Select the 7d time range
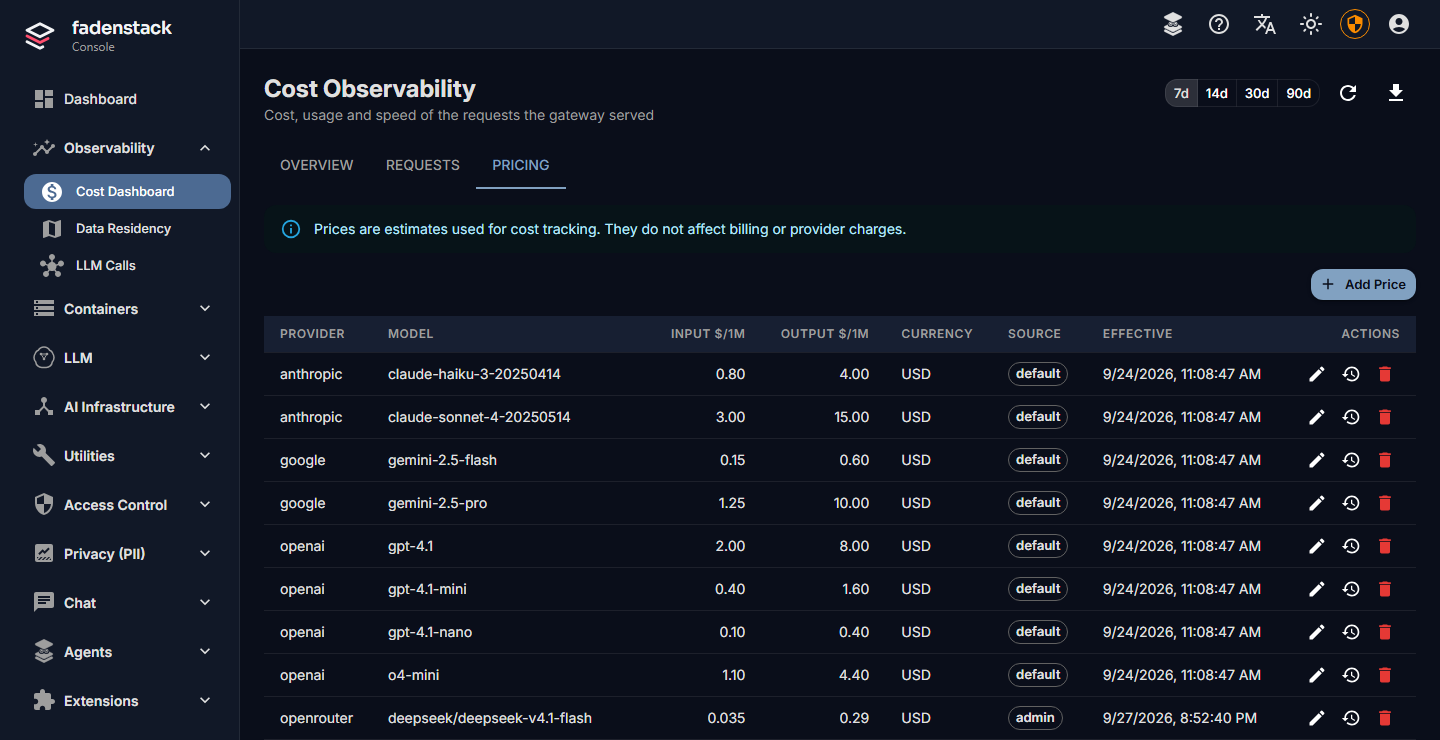Screen dimensions: 1440x740 [1181, 93]
